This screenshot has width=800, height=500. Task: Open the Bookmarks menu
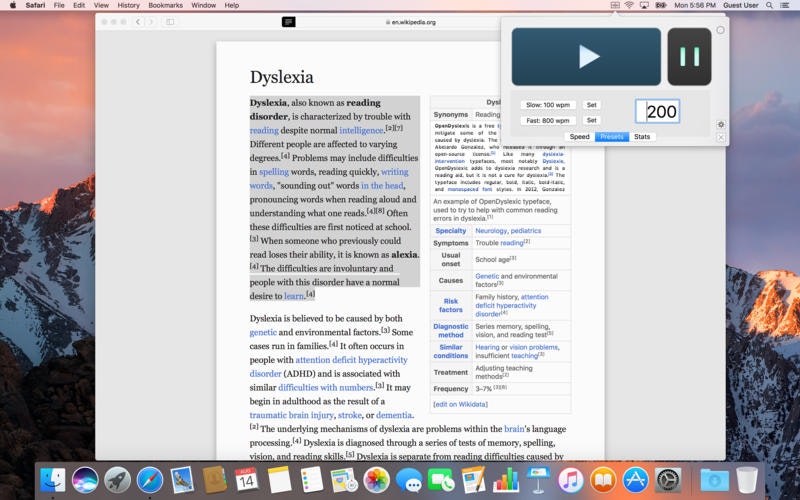[x=165, y=5]
